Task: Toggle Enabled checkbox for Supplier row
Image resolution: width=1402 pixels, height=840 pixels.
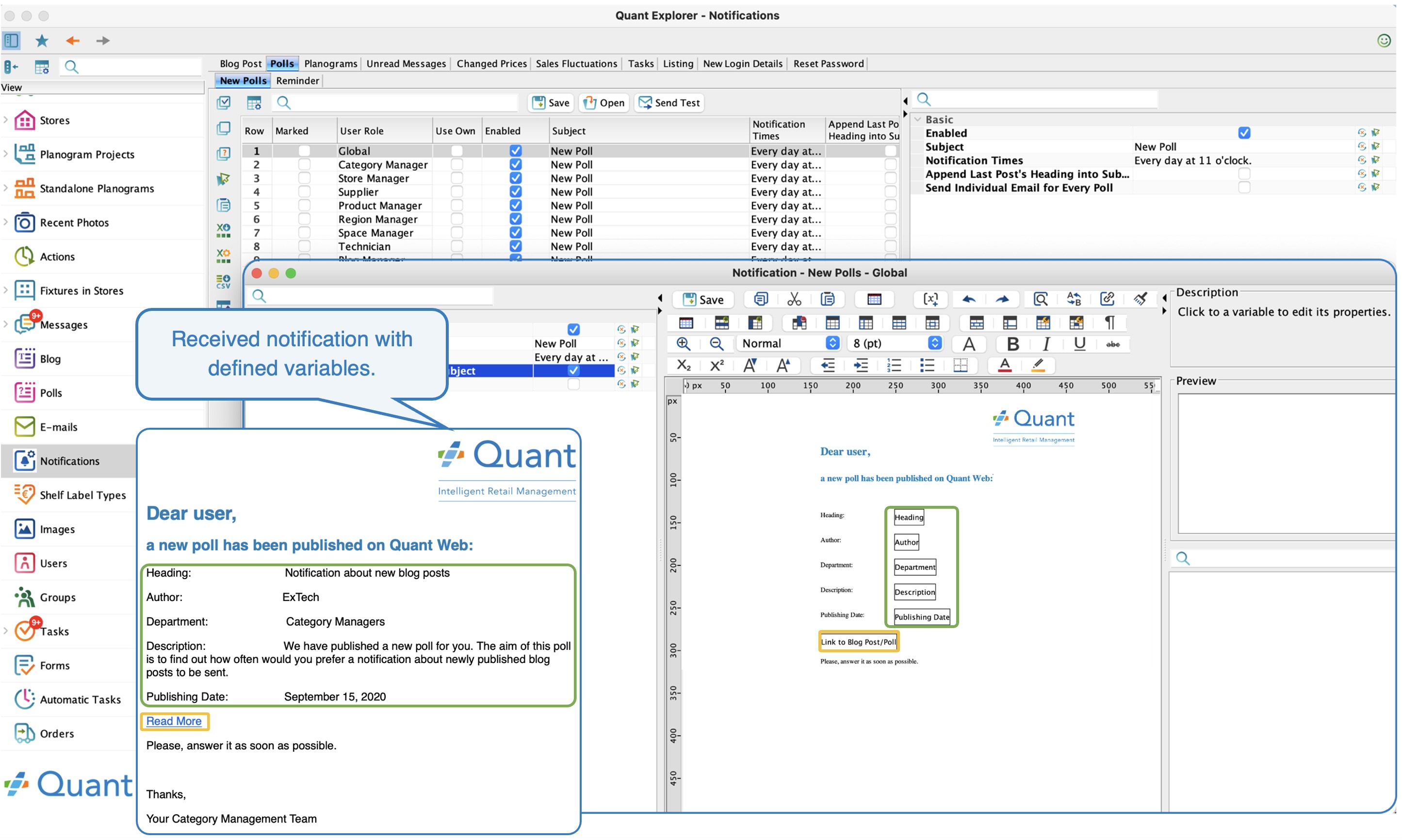Action: [x=515, y=192]
